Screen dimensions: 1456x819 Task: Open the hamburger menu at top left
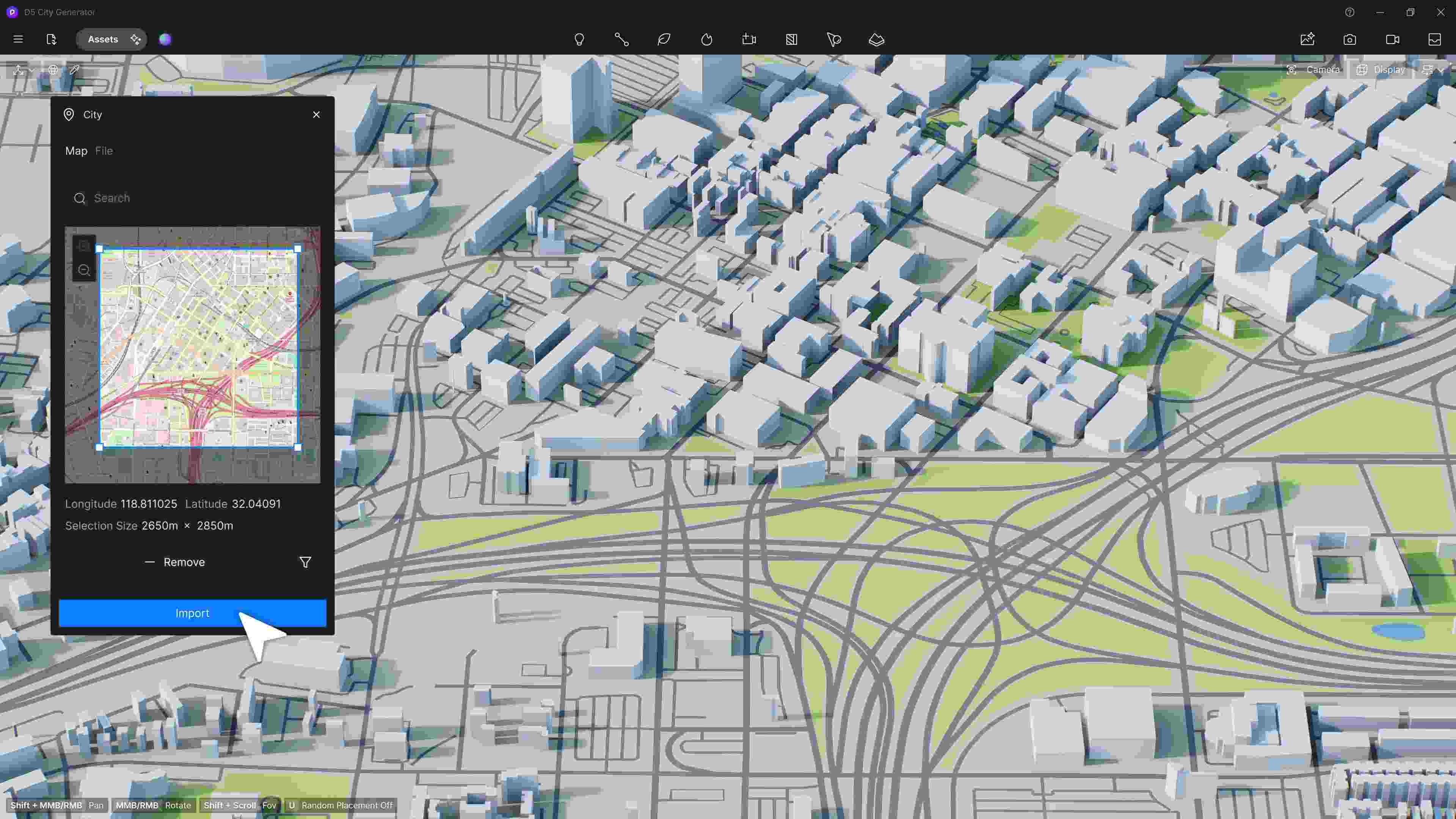coord(18,39)
